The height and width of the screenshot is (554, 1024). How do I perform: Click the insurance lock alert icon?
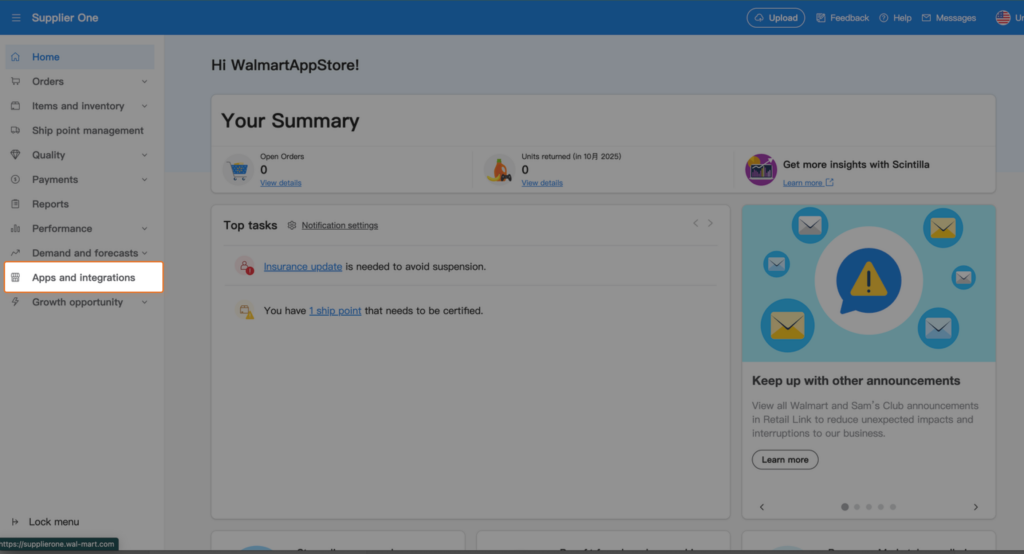click(x=245, y=266)
